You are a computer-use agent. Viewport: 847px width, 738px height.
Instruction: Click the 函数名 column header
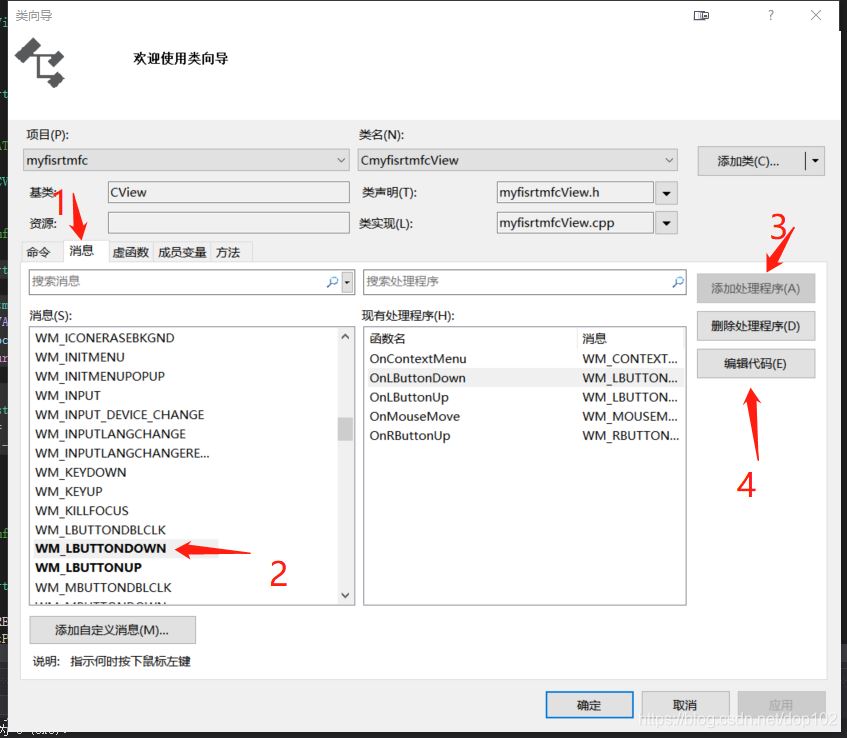(471, 339)
